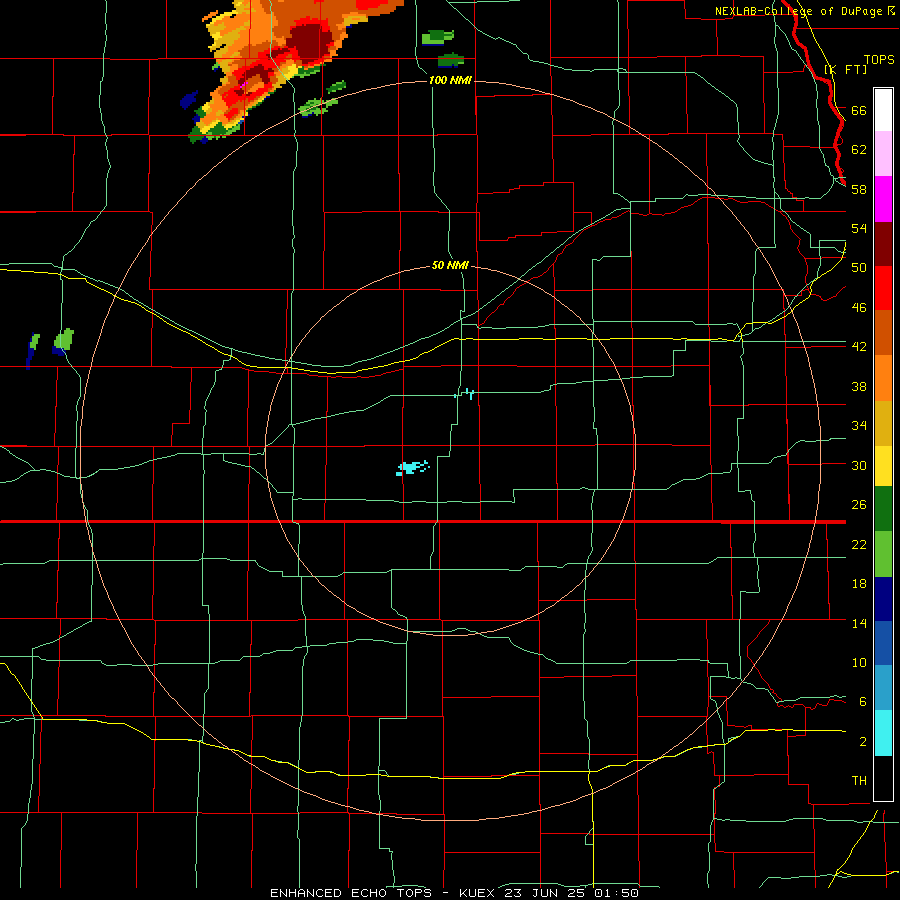
Task: Click the dark green 30 kft legend swatch
Action: click(883, 509)
